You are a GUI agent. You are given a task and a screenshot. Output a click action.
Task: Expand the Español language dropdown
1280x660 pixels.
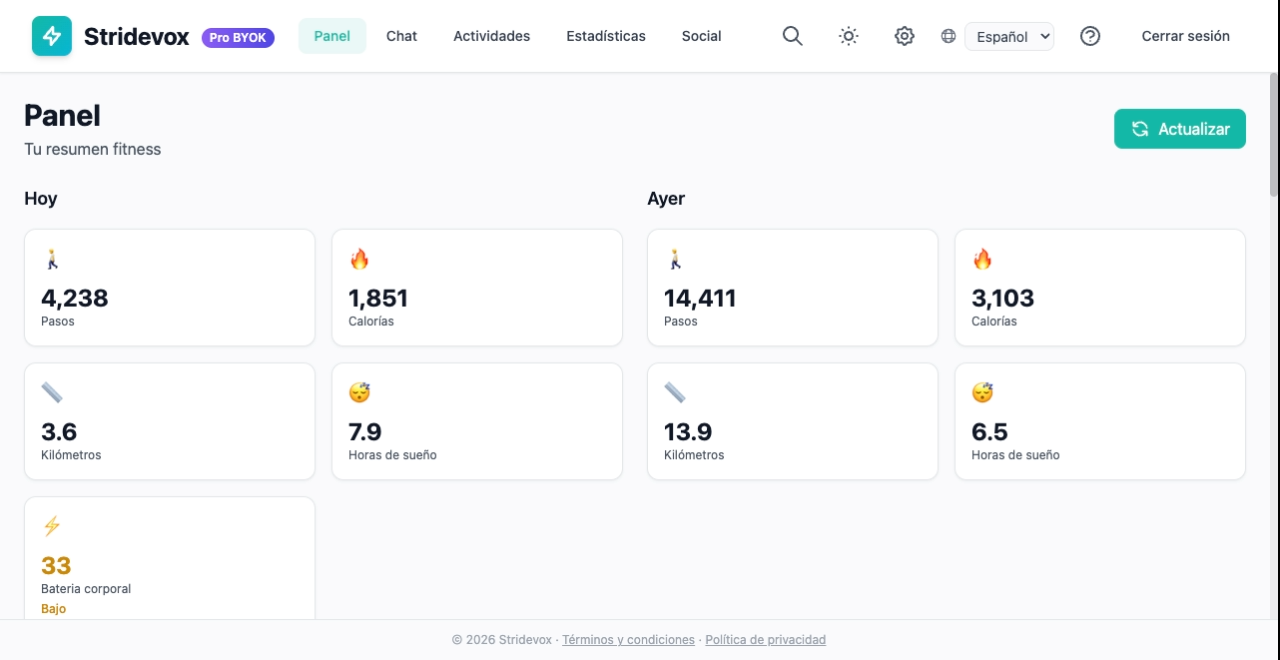pos(1009,37)
